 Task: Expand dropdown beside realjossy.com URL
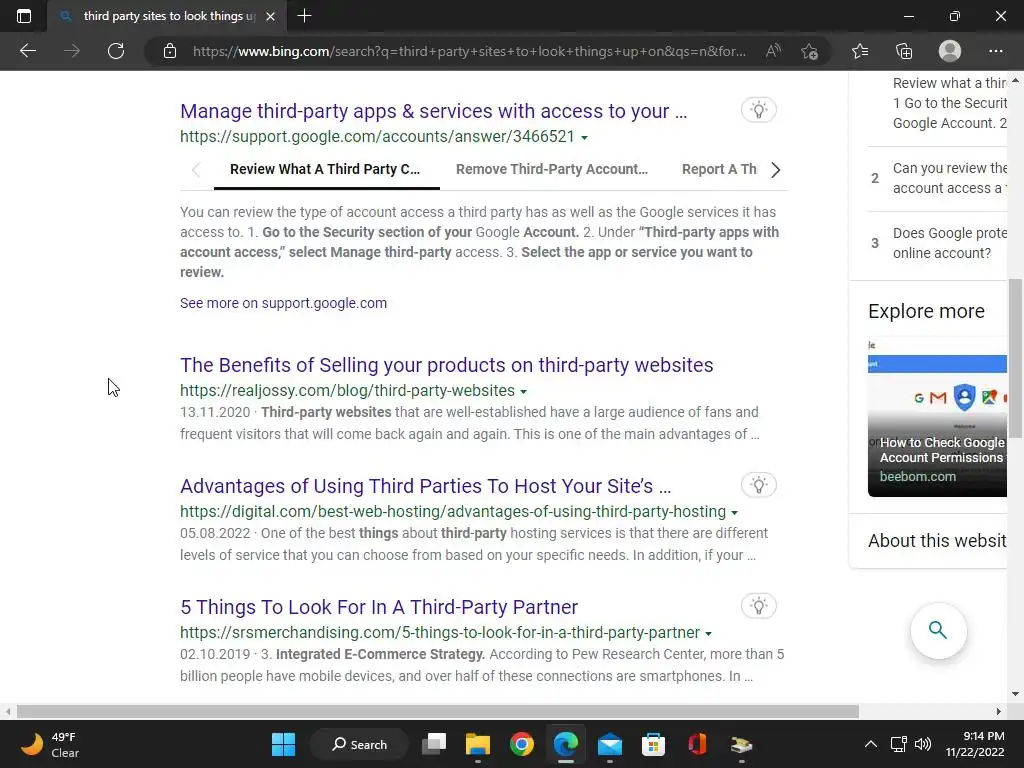523,392
